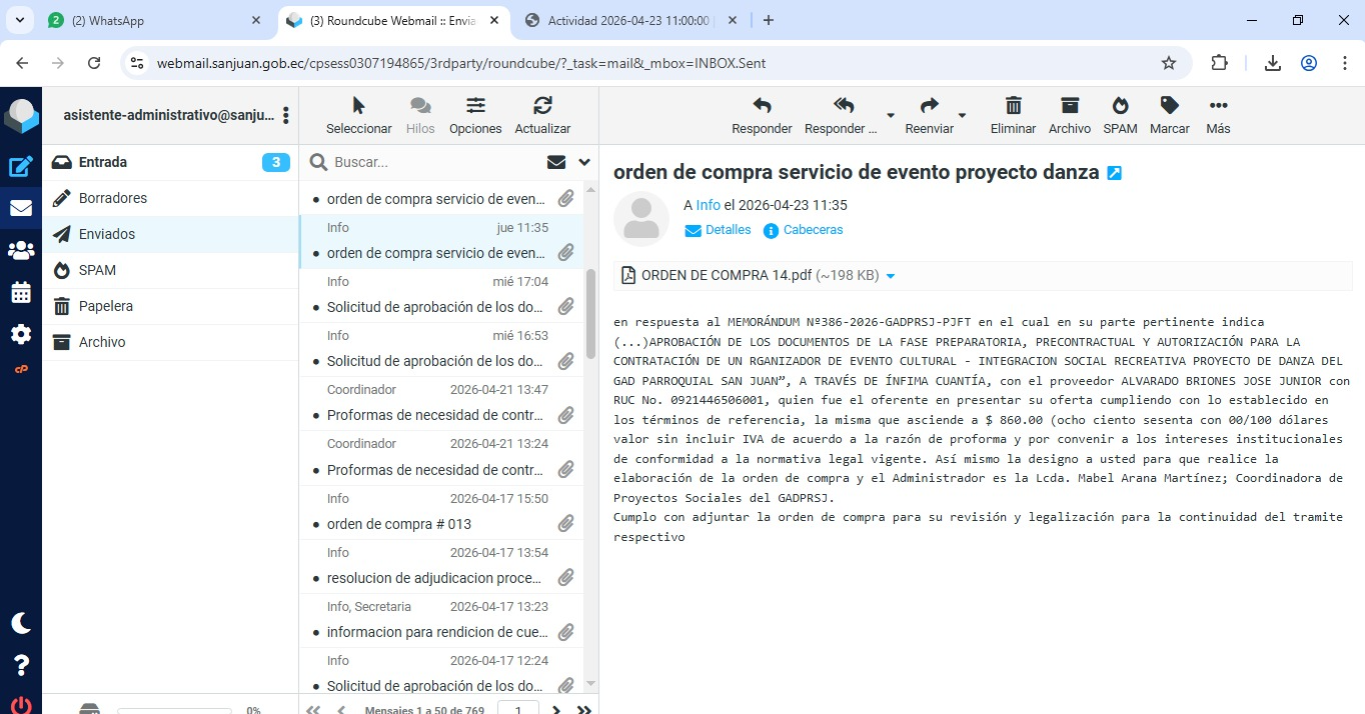The image size is (1365, 714).
Task: Archive the message using Archivo icon
Action: (x=1069, y=106)
